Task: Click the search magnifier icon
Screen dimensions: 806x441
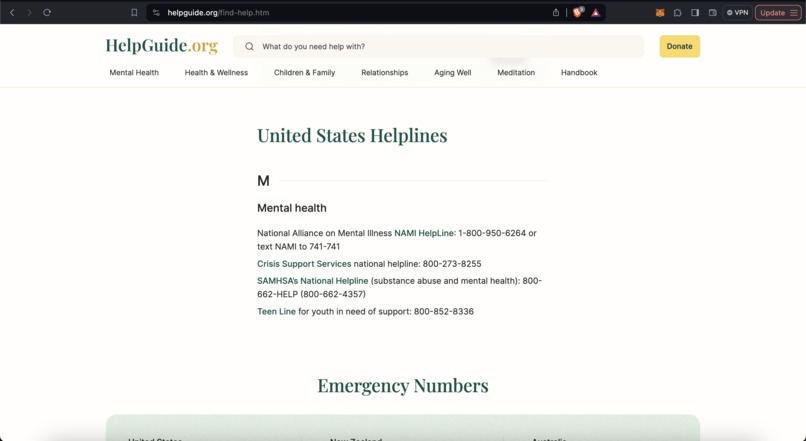Action: tap(249, 46)
